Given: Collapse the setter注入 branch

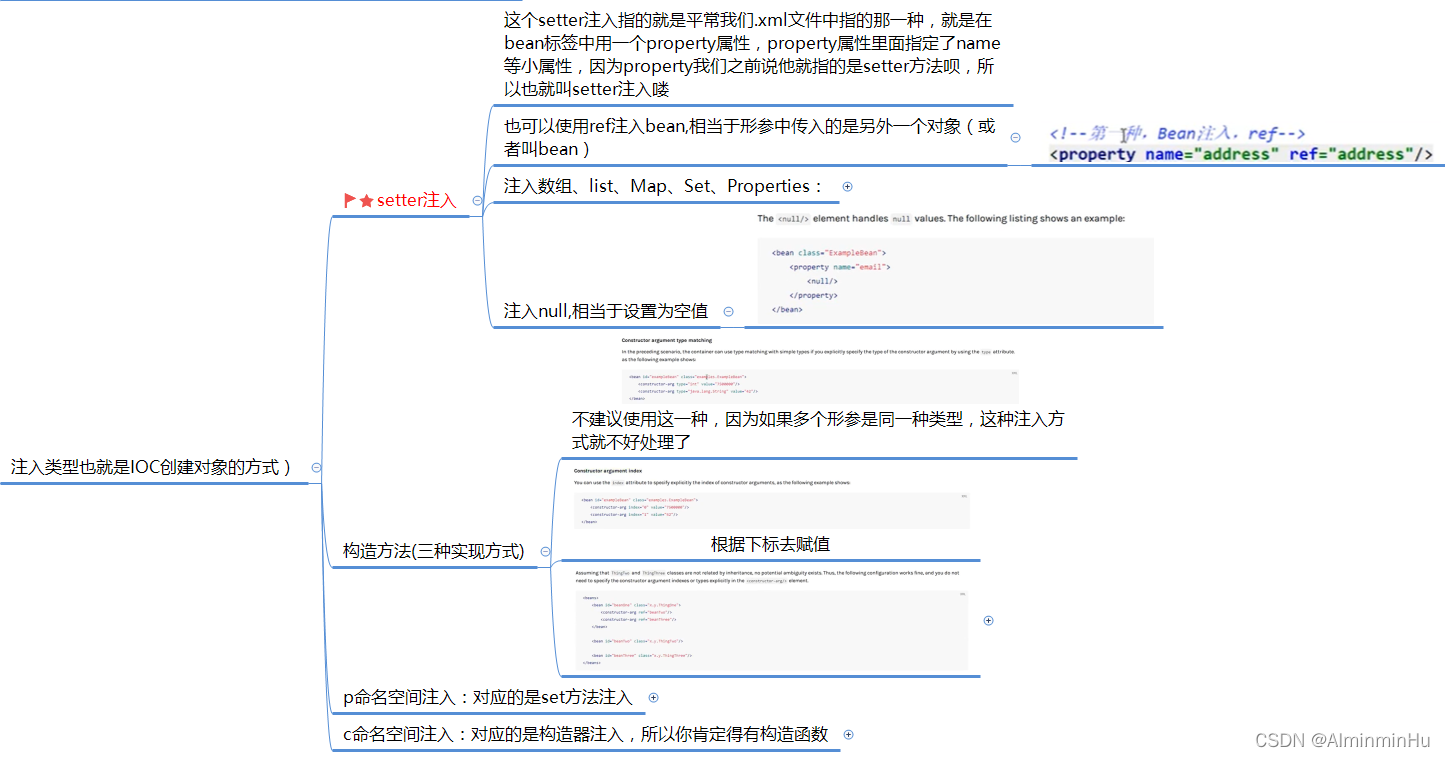Looking at the screenshot, I should pyautogui.click(x=477, y=200).
